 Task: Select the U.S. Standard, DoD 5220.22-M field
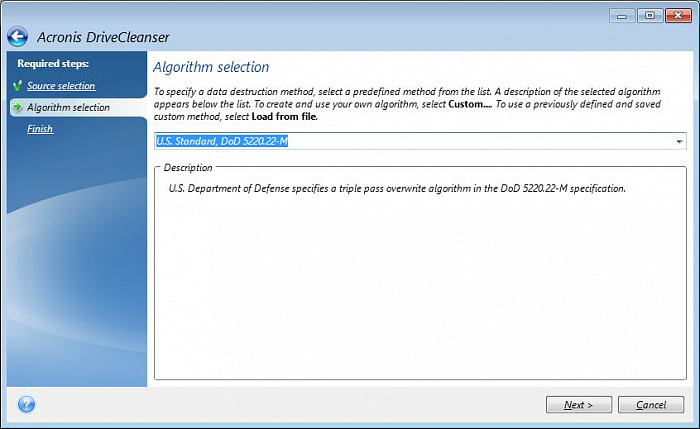point(420,141)
